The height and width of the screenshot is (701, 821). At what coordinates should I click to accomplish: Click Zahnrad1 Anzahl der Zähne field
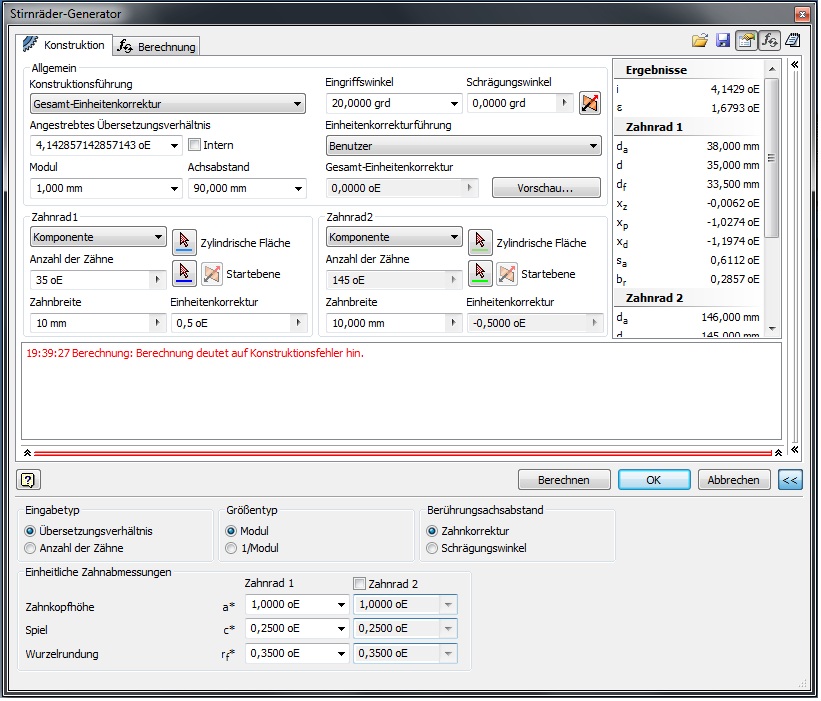click(92, 281)
